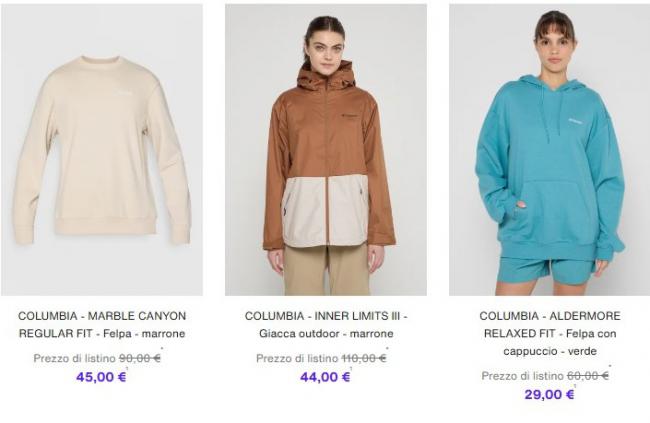Screen dimensions: 650x423
Task: Open the beige Marble Canyon sweatshirt image
Action: [x=102, y=150]
